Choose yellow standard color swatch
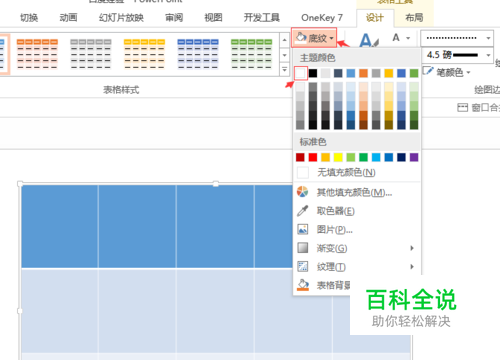This screenshot has width=500, height=360. 338,157
